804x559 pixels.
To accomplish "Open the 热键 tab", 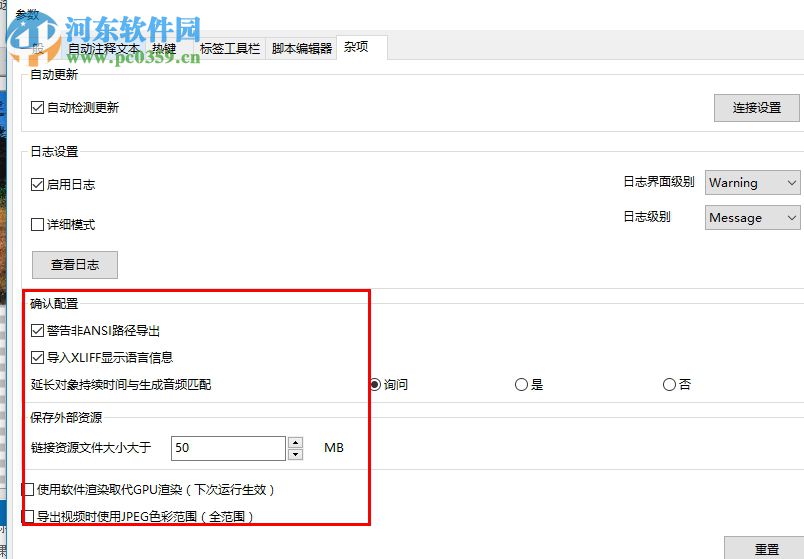I will [165, 49].
